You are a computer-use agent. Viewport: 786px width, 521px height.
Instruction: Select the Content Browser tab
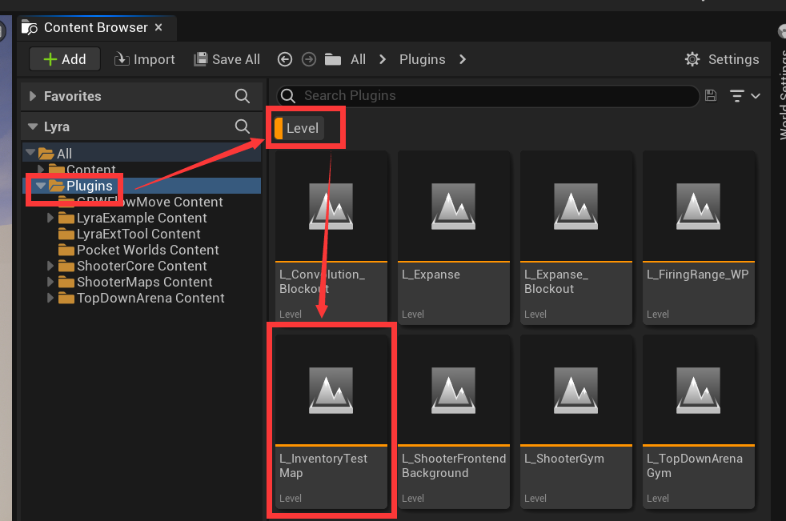pyautogui.click(x=96, y=28)
